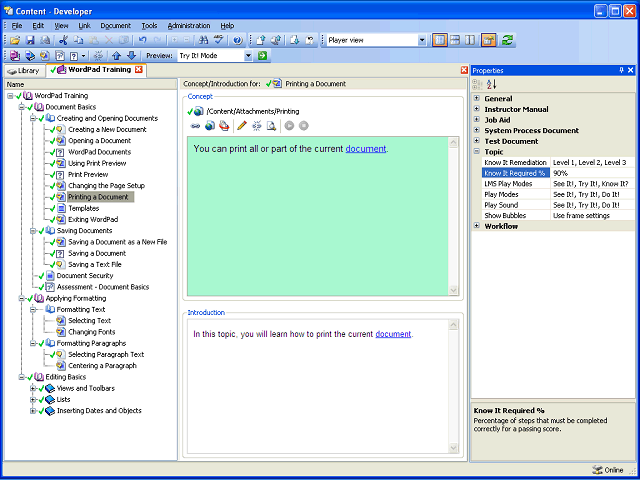
Task: Click the package attachment icon in Concept toolbar
Action: [x=224, y=126]
